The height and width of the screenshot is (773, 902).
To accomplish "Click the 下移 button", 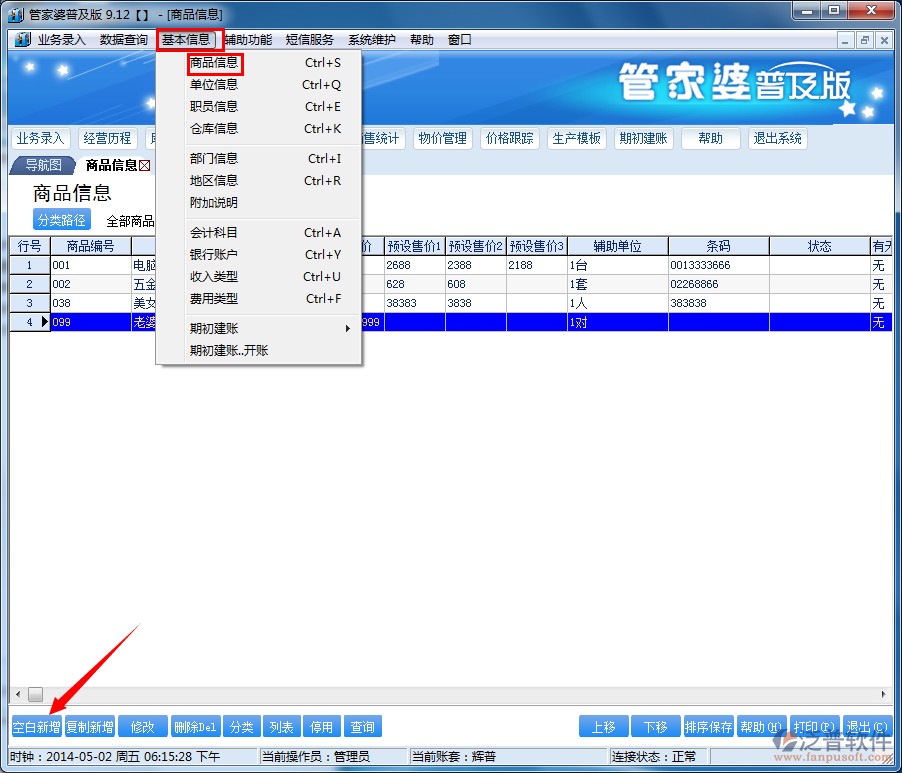I will [656, 727].
